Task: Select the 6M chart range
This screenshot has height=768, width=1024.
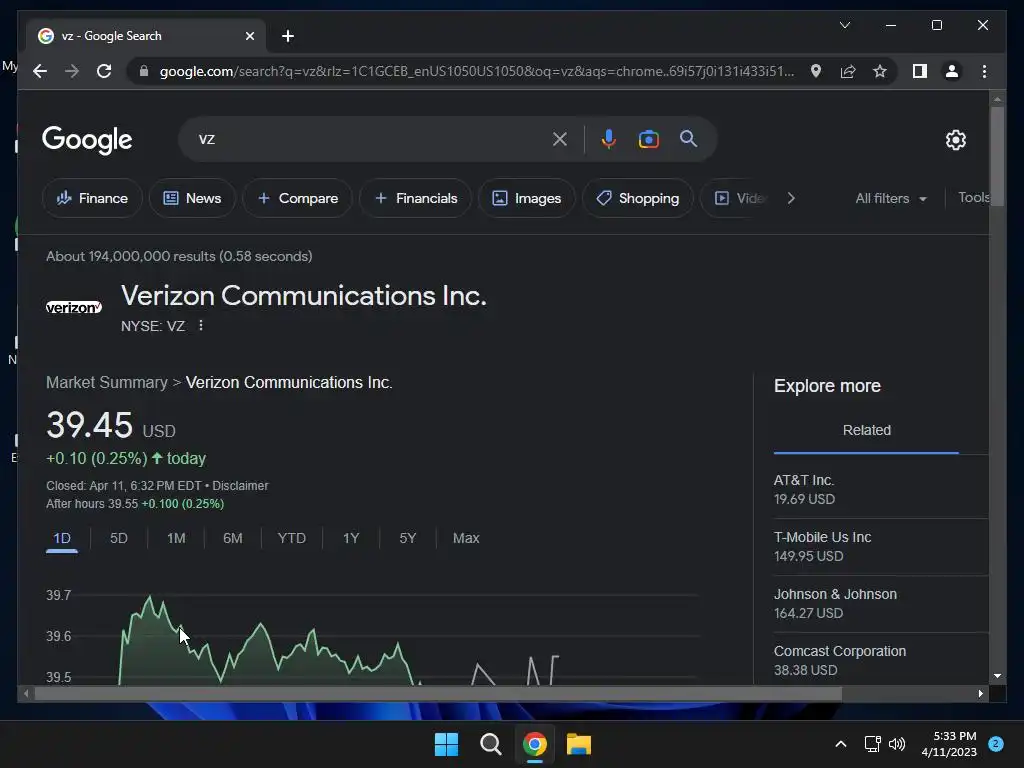Action: click(232, 538)
